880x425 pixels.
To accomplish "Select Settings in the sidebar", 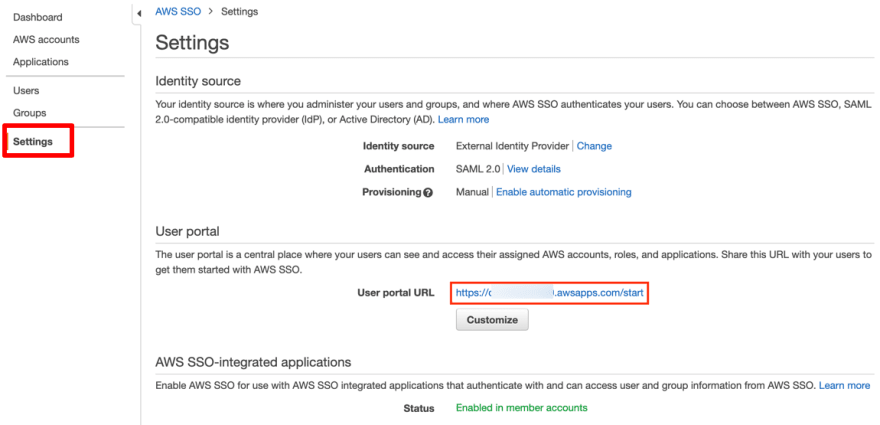I will 33,141.
